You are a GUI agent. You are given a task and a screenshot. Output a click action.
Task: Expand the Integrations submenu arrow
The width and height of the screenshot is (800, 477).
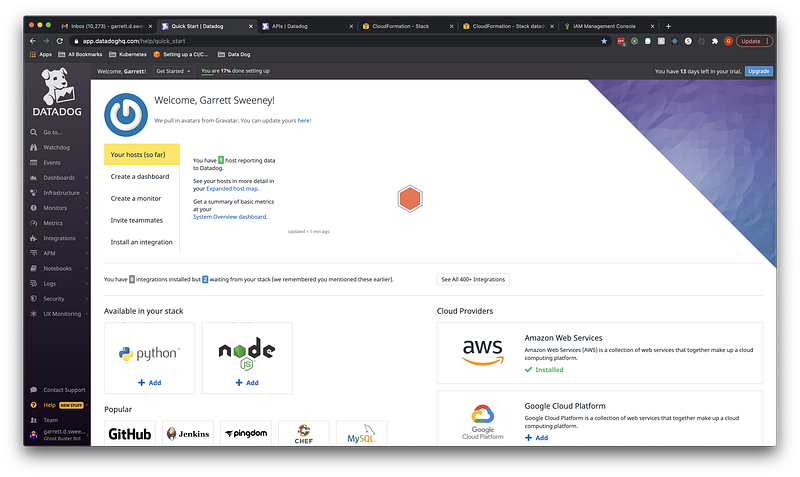click(87, 238)
